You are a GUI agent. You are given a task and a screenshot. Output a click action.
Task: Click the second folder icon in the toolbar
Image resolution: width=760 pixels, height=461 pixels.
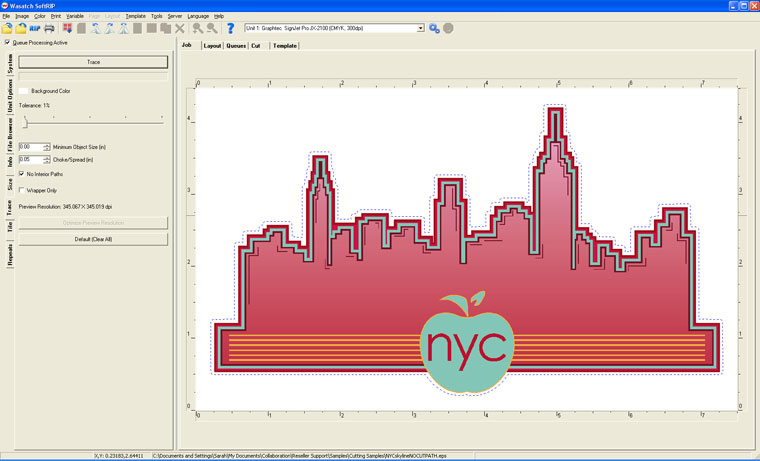tap(21, 29)
